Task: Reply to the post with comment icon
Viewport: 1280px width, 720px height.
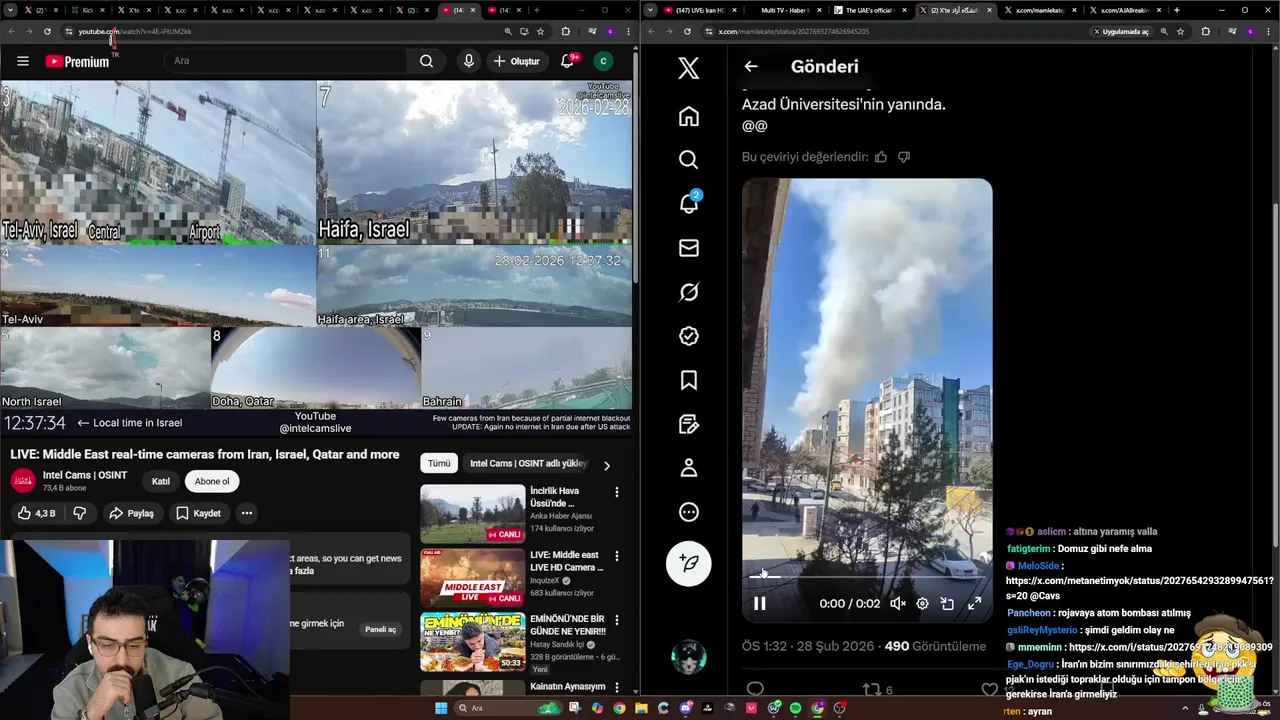Action: click(x=755, y=689)
